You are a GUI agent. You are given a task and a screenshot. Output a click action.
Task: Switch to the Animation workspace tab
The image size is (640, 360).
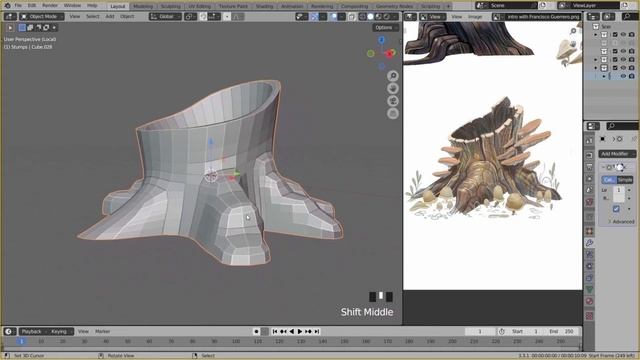(x=292, y=6)
